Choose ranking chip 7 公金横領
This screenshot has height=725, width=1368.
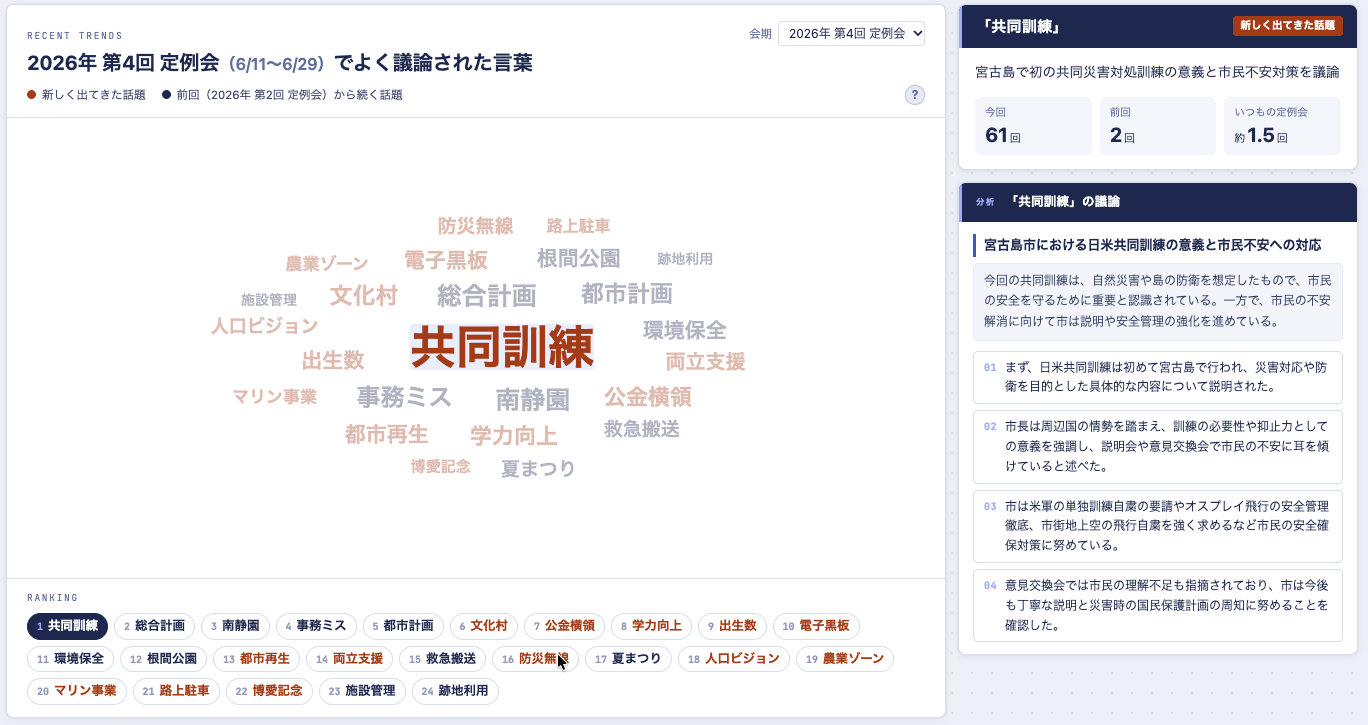[564, 626]
